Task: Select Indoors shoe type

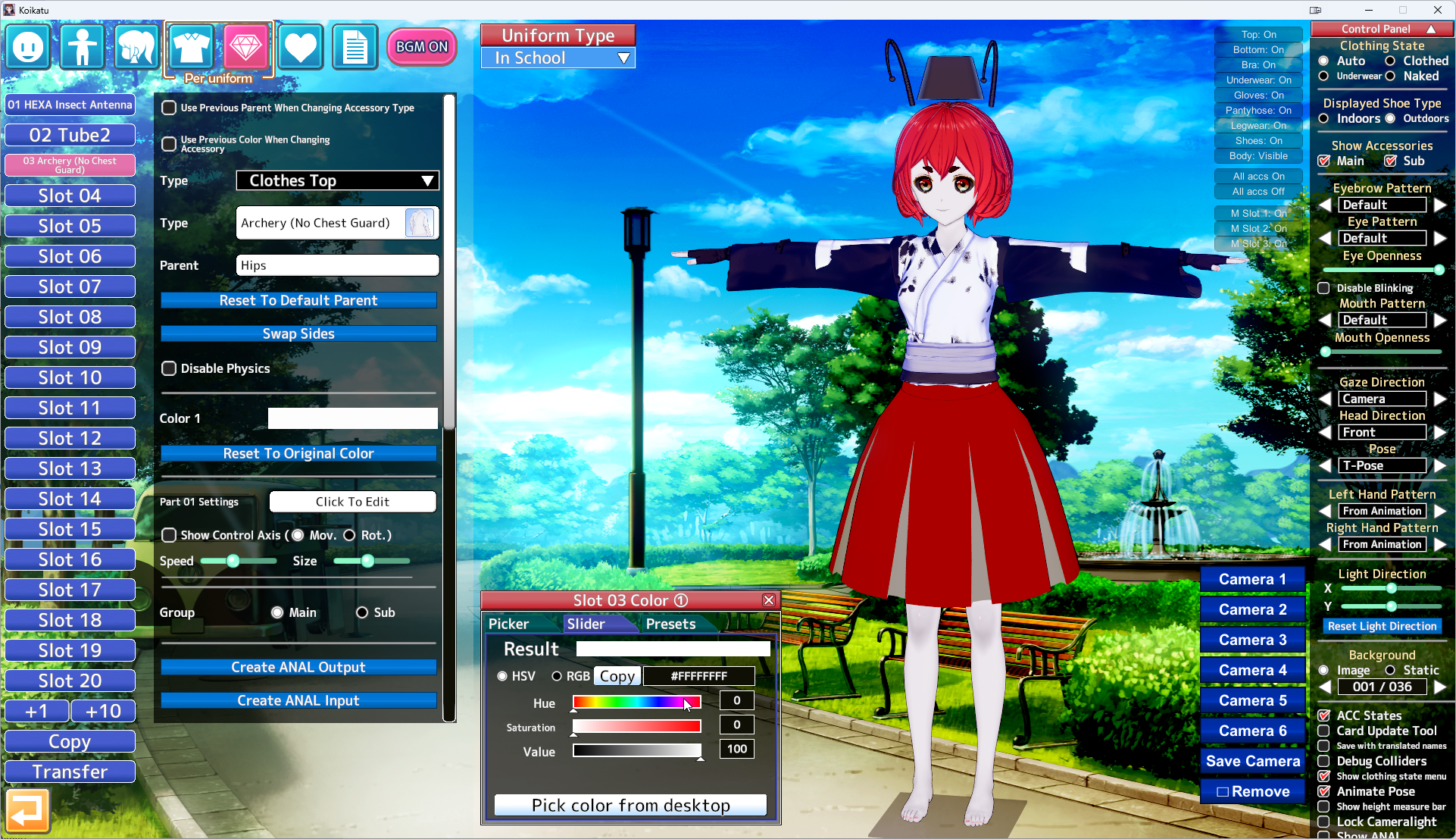Action: click(x=1323, y=118)
